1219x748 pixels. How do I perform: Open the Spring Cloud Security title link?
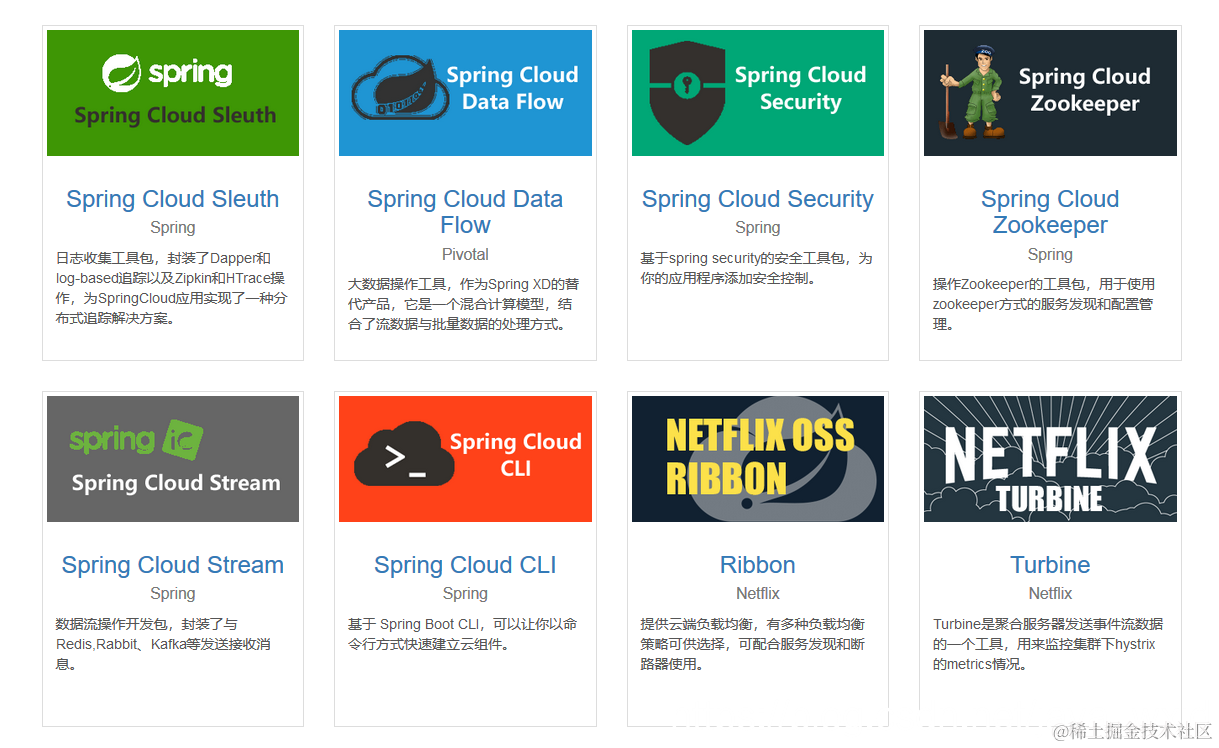click(x=758, y=199)
